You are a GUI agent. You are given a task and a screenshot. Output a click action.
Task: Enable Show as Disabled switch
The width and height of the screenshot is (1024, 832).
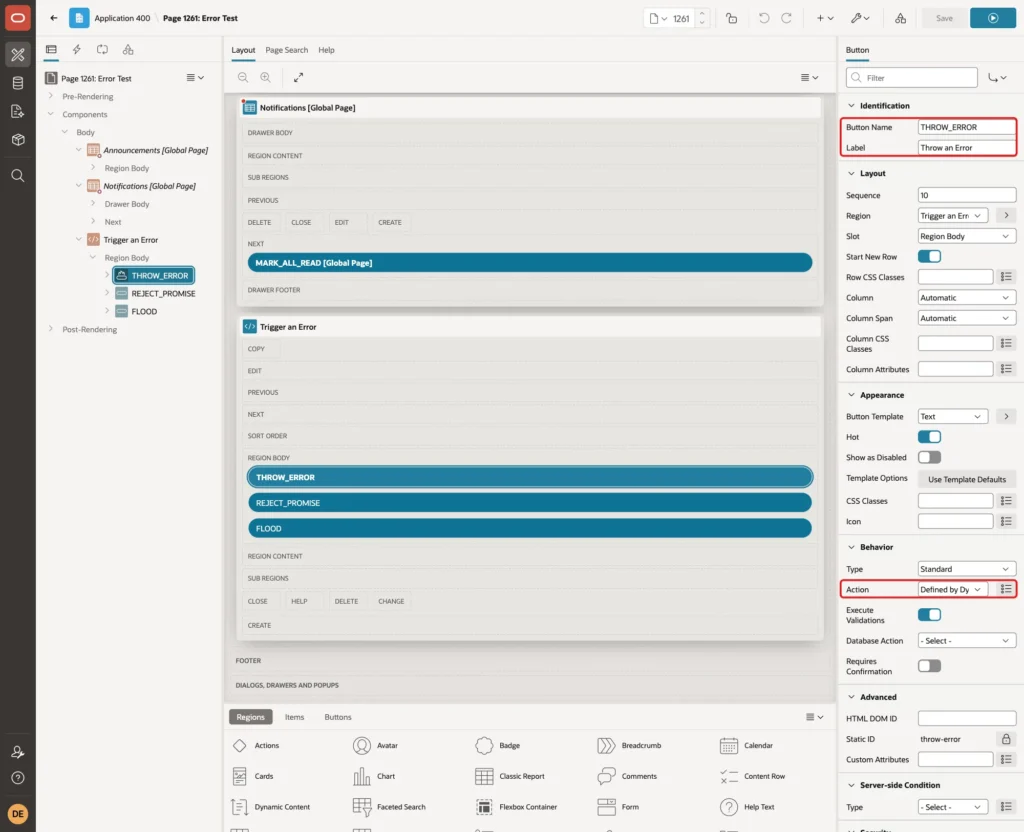click(929, 457)
